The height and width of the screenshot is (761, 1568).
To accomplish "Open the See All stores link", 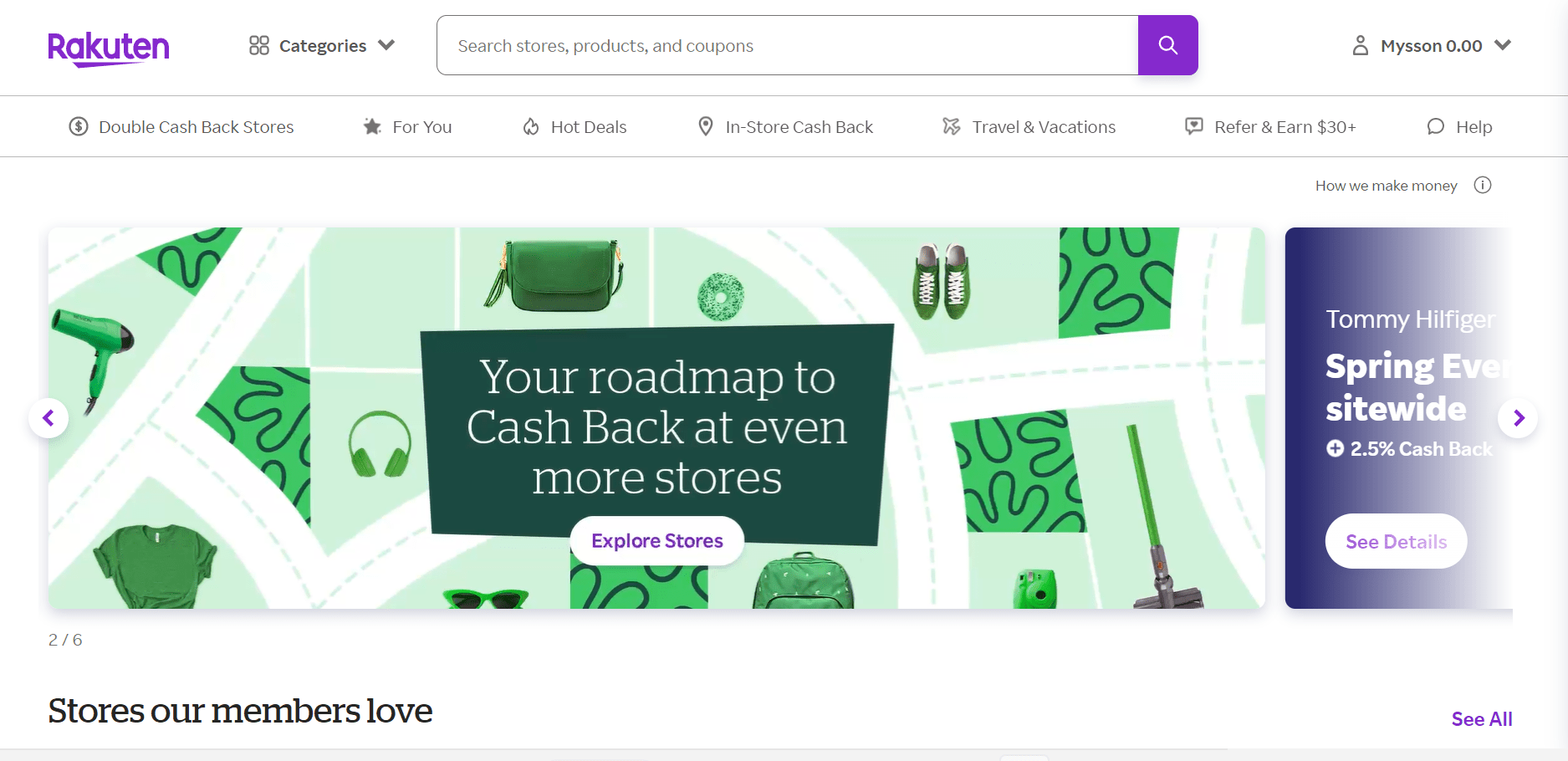I will tap(1482, 719).
